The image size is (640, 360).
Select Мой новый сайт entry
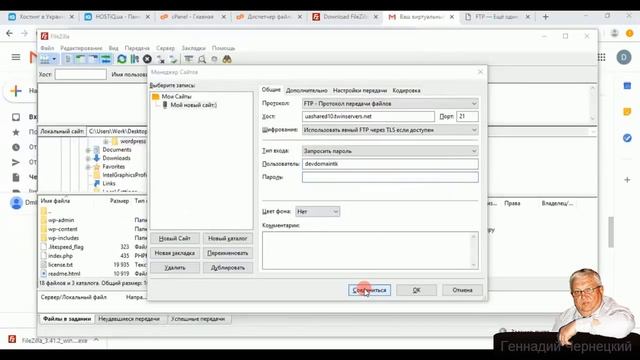click(x=193, y=105)
